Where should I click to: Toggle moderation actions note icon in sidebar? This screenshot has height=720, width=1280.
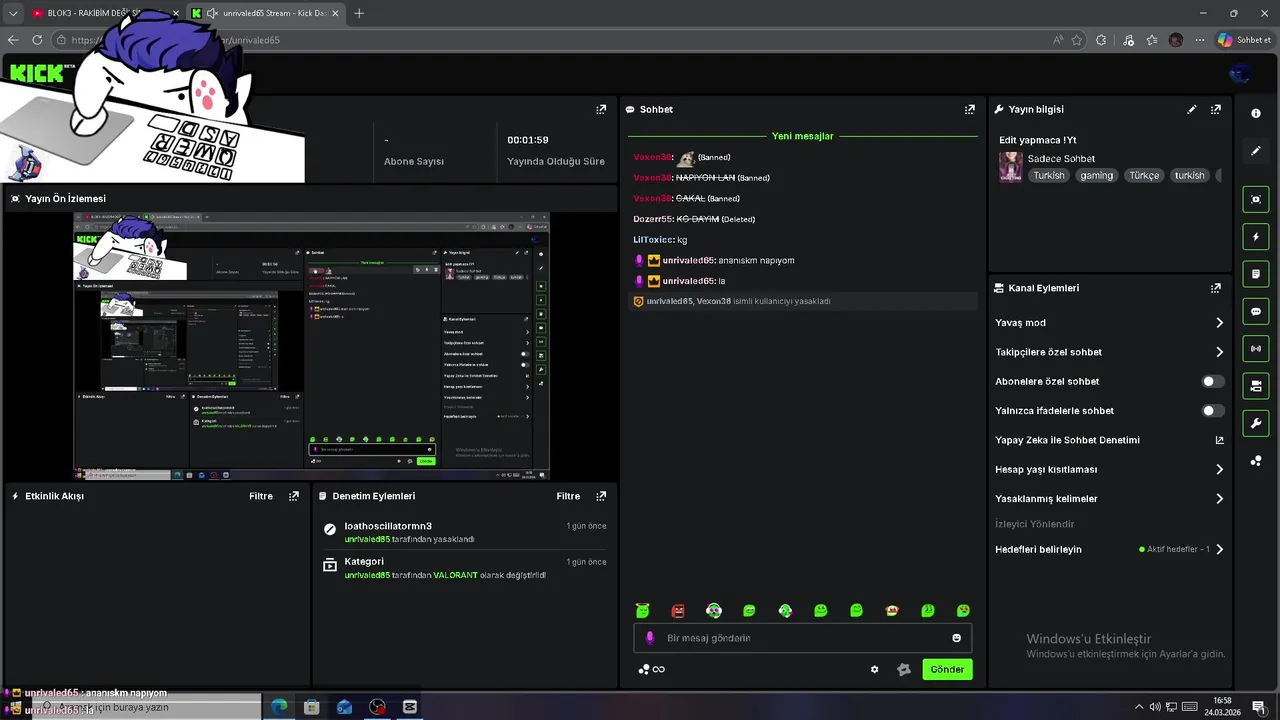pos(1256,274)
